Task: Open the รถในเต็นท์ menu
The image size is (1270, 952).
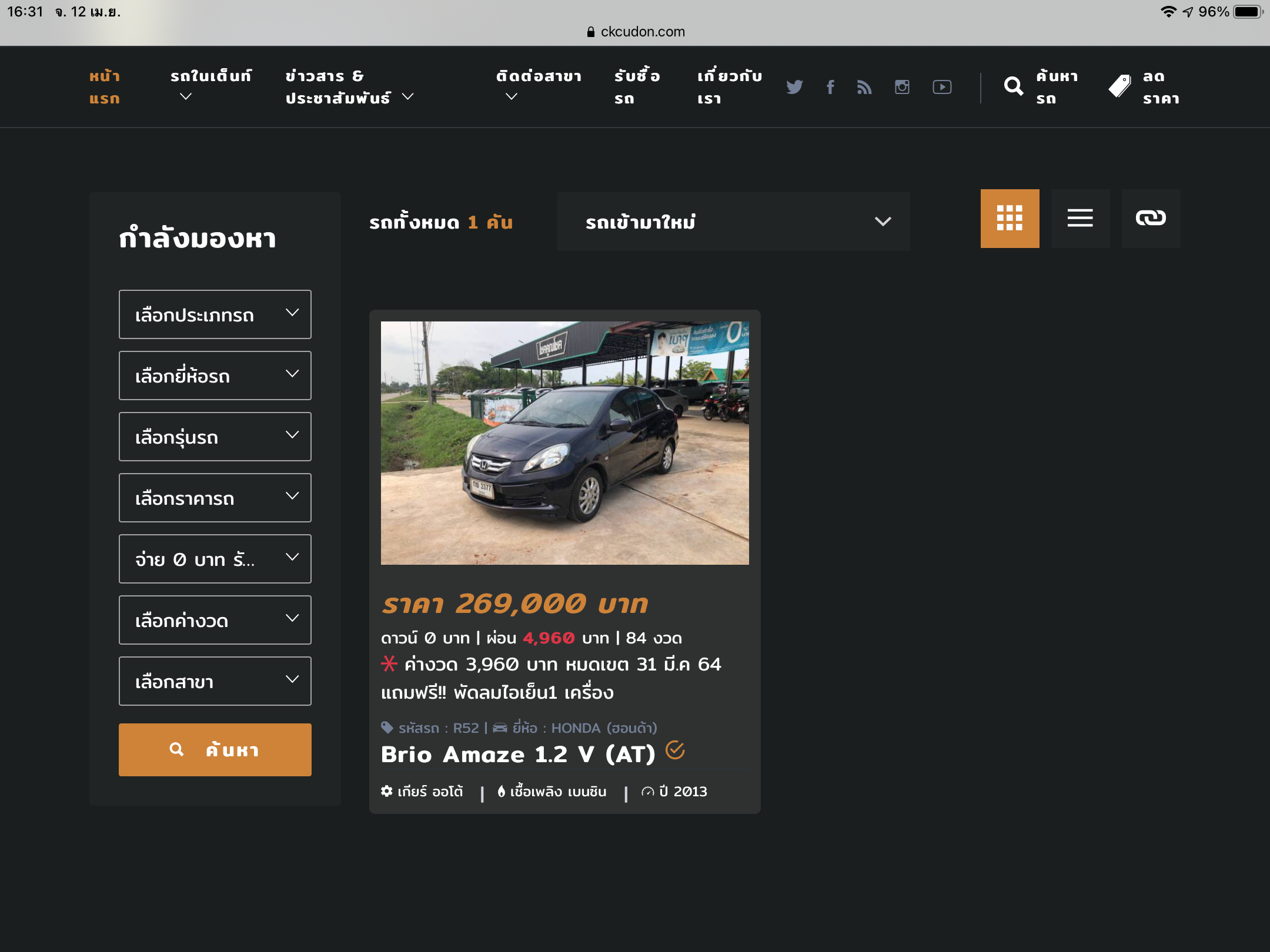Action: [210, 76]
